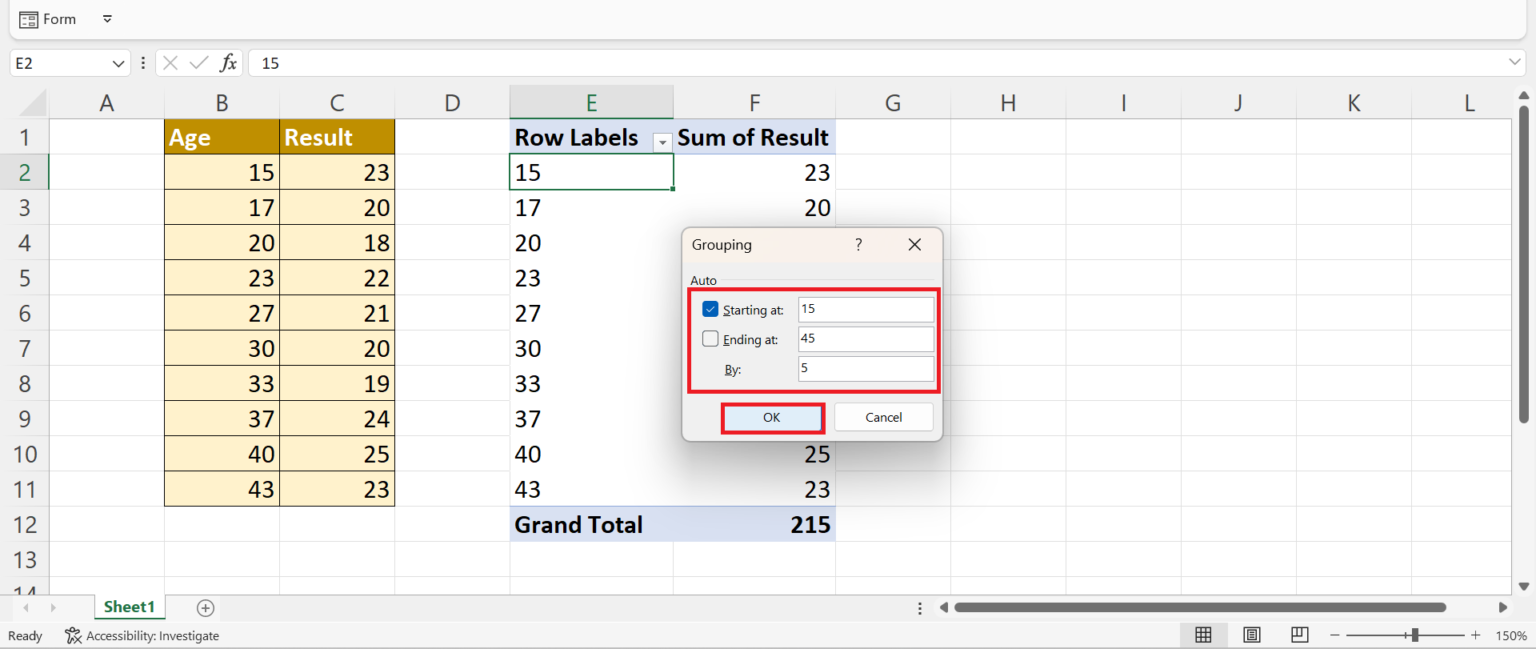
Task: Switch to the Sheet1 tab
Action: 129,607
